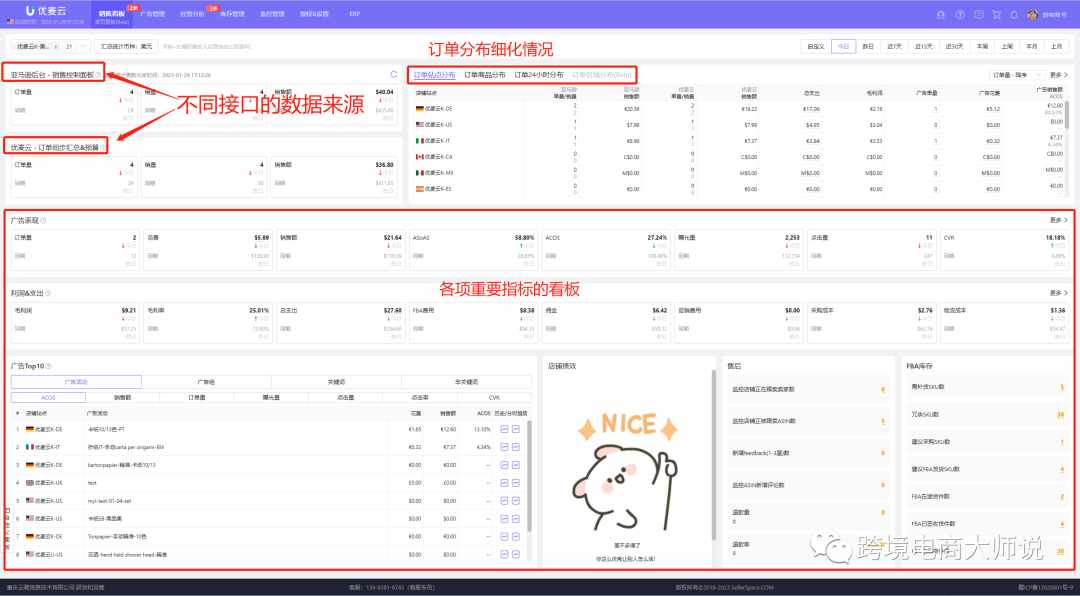Select the 昨日 date button

coord(868,46)
